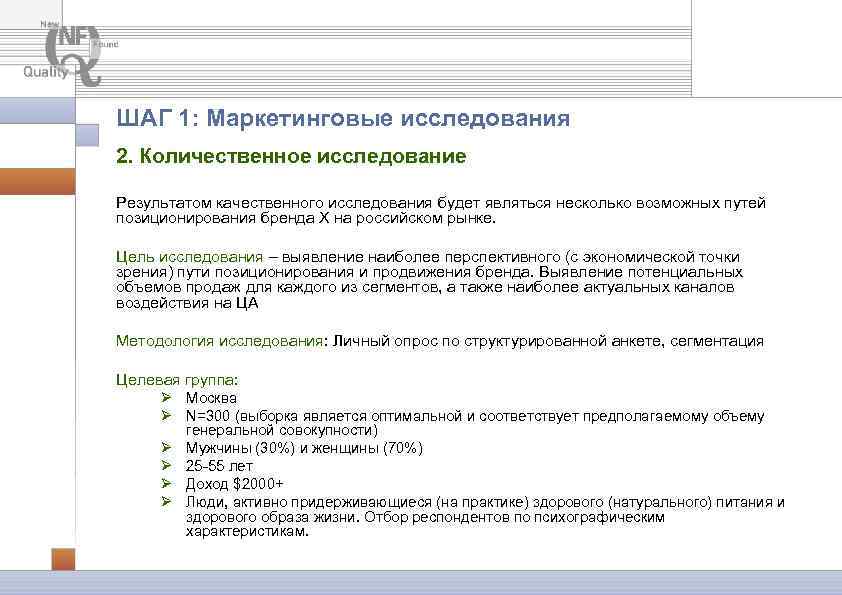Select the 'New' word above the logo
The width and height of the screenshot is (842, 595).
(x=49, y=22)
